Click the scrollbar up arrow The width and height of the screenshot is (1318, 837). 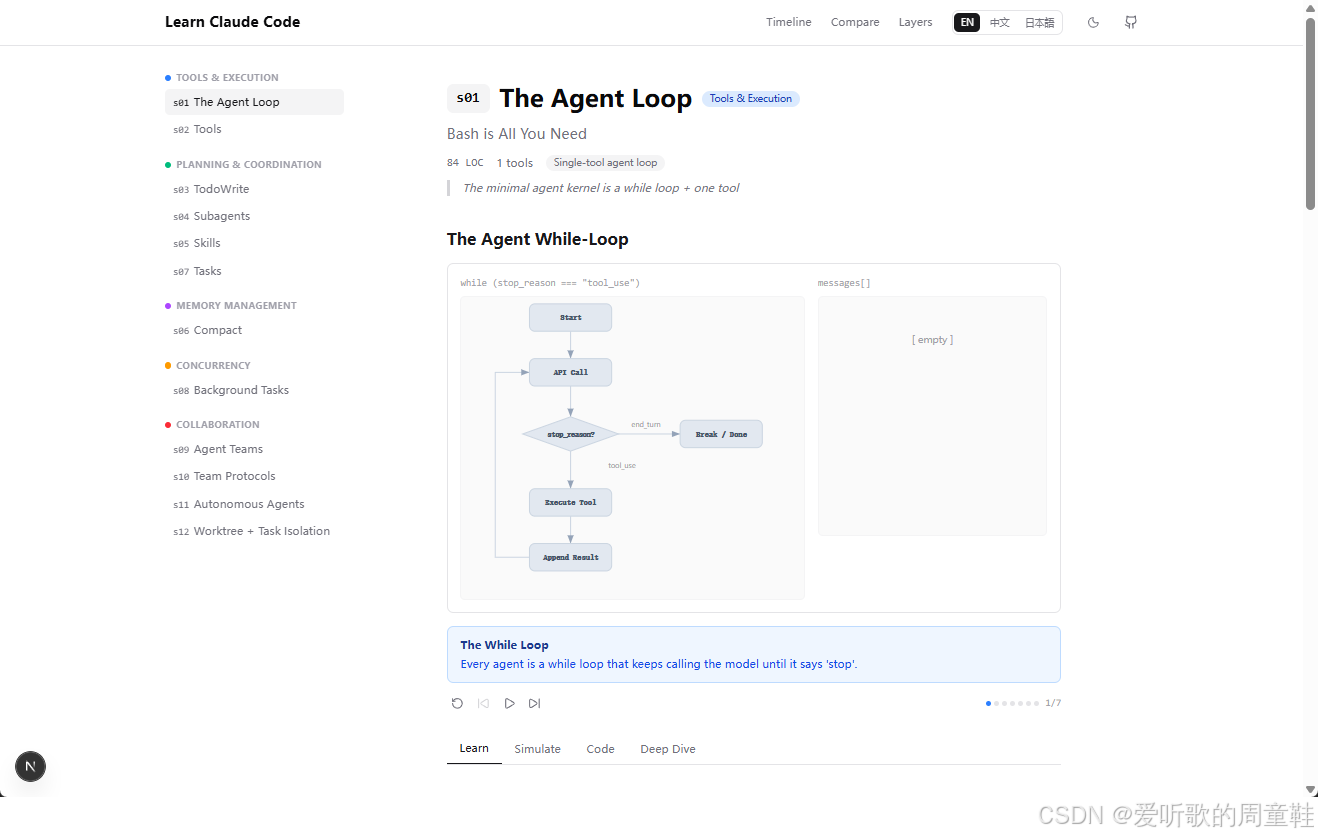[1310, 7]
